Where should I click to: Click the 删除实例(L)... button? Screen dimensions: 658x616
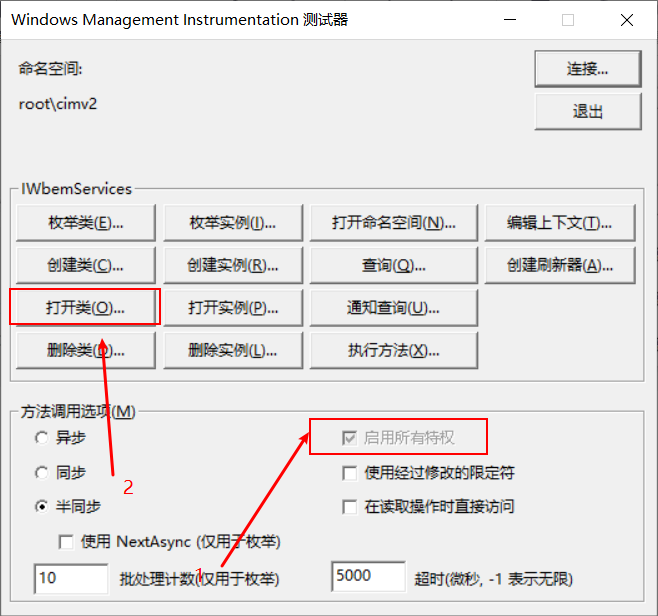232,350
